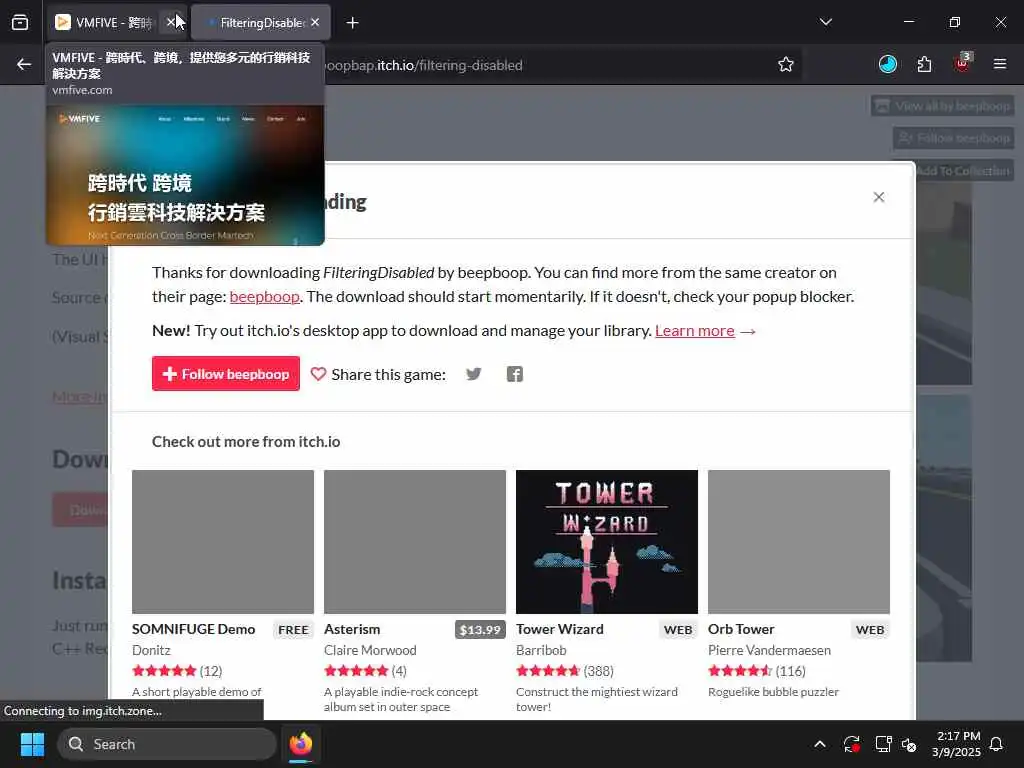Image resolution: width=1024 pixels, height=768 pixels.
Task: Close the FilteringDisabled tab
Action: point(315,23)
